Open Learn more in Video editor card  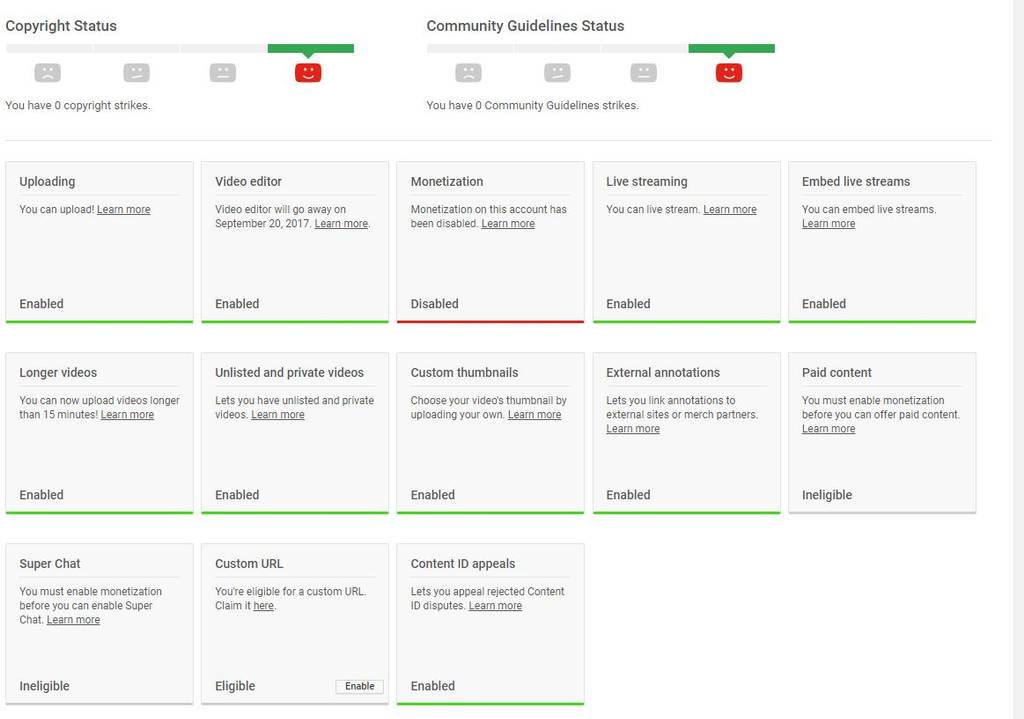tap(341, 224)
